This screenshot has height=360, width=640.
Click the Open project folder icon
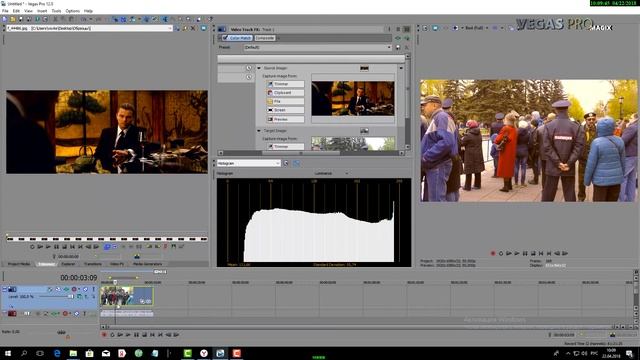(x=13, y=19)
